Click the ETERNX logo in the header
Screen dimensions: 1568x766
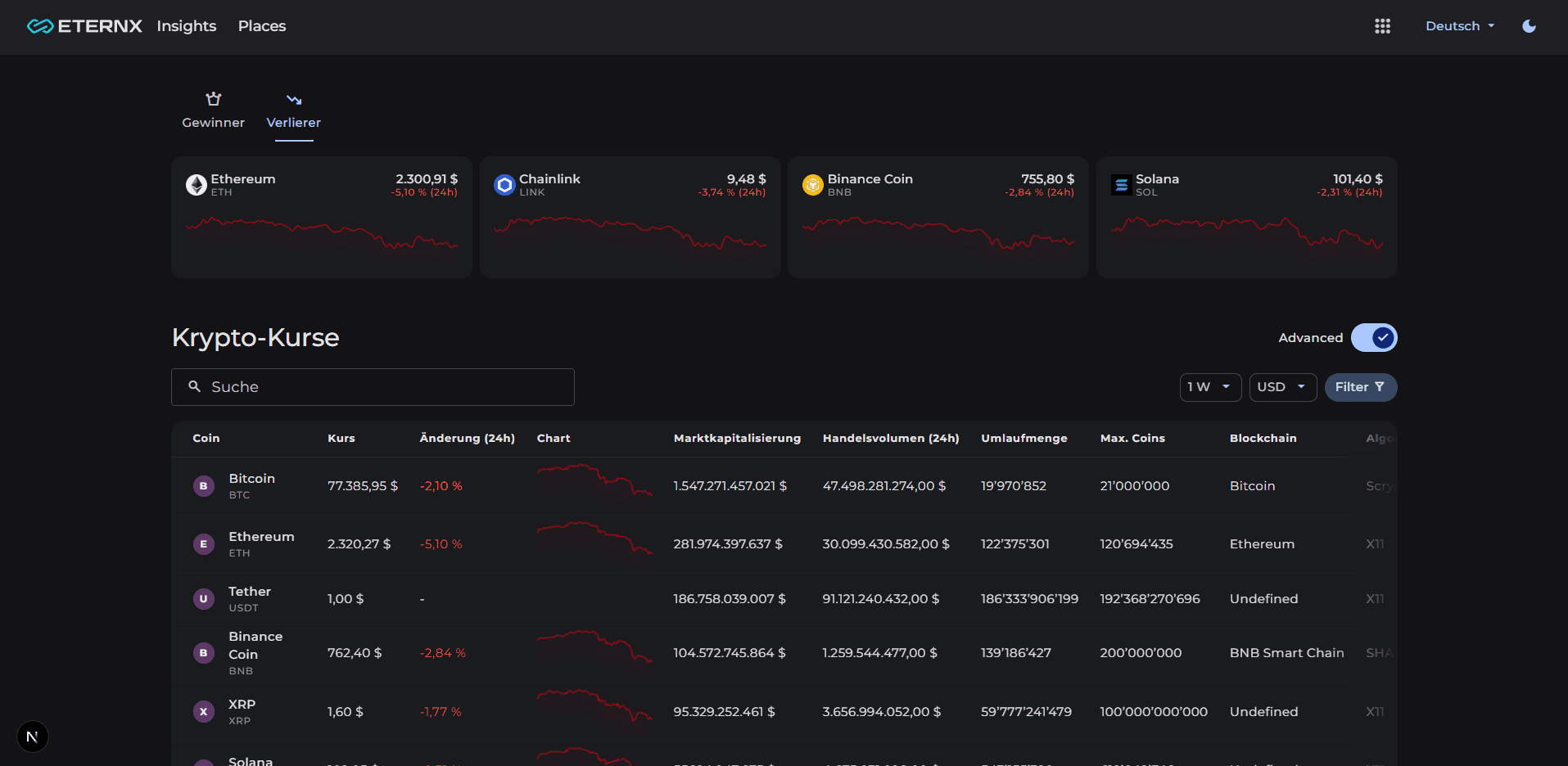click(x=84, y=26)
